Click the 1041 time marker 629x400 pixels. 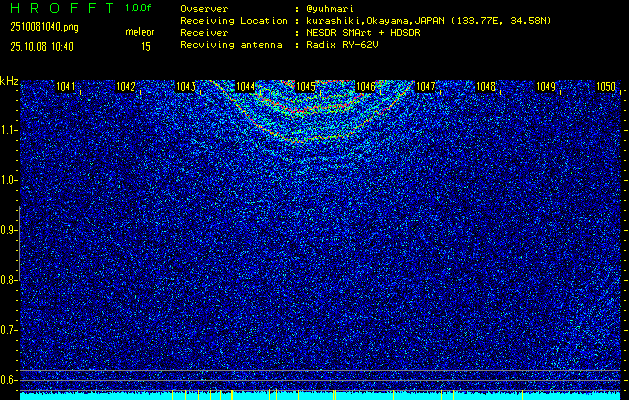67,87
